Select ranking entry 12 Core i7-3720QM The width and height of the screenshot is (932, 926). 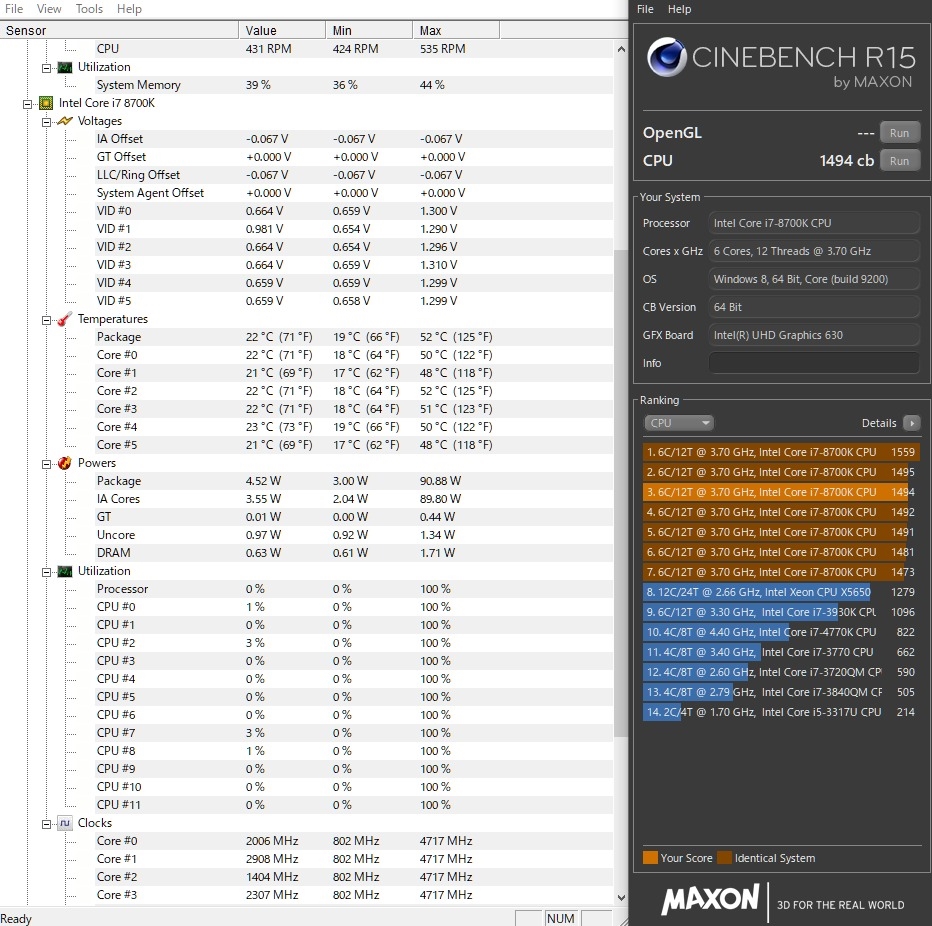781,672
